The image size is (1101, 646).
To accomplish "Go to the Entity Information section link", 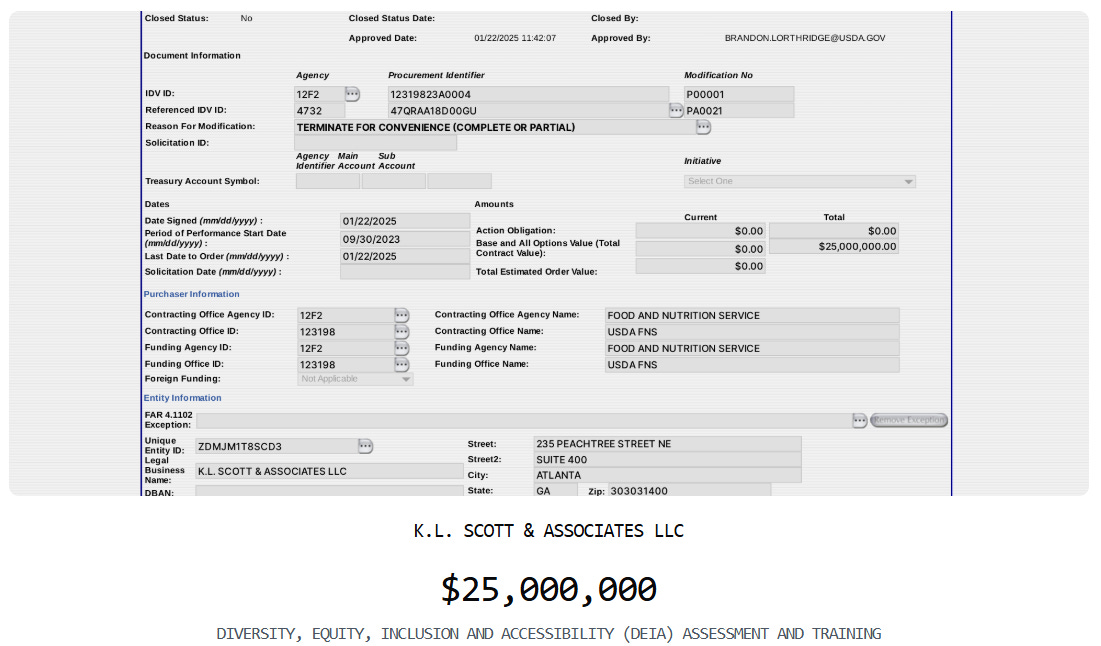I will click(x=181, y=397).
